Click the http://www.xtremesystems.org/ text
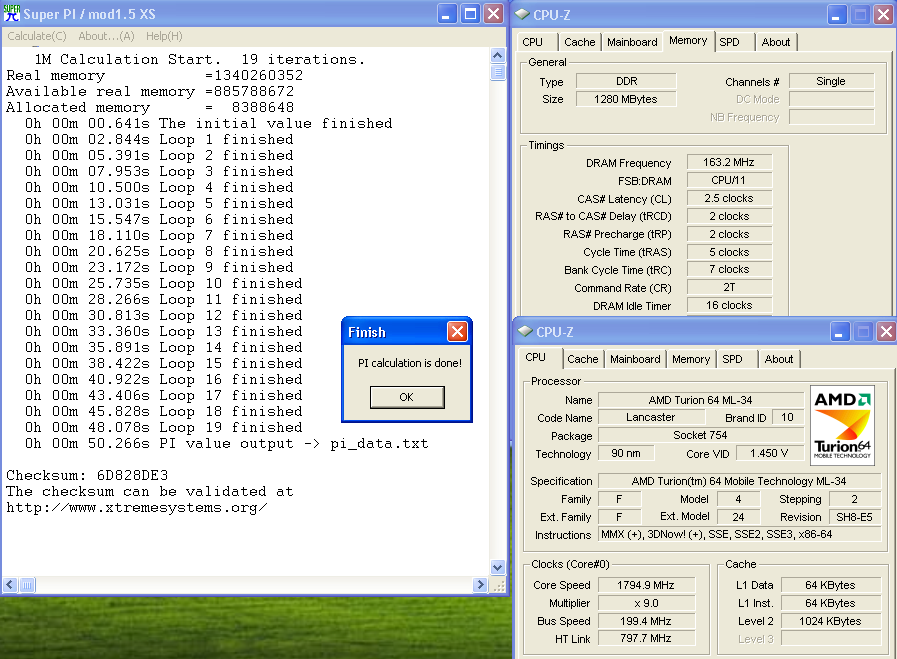This screenshot has height=659, width=897. click(137, 507)
